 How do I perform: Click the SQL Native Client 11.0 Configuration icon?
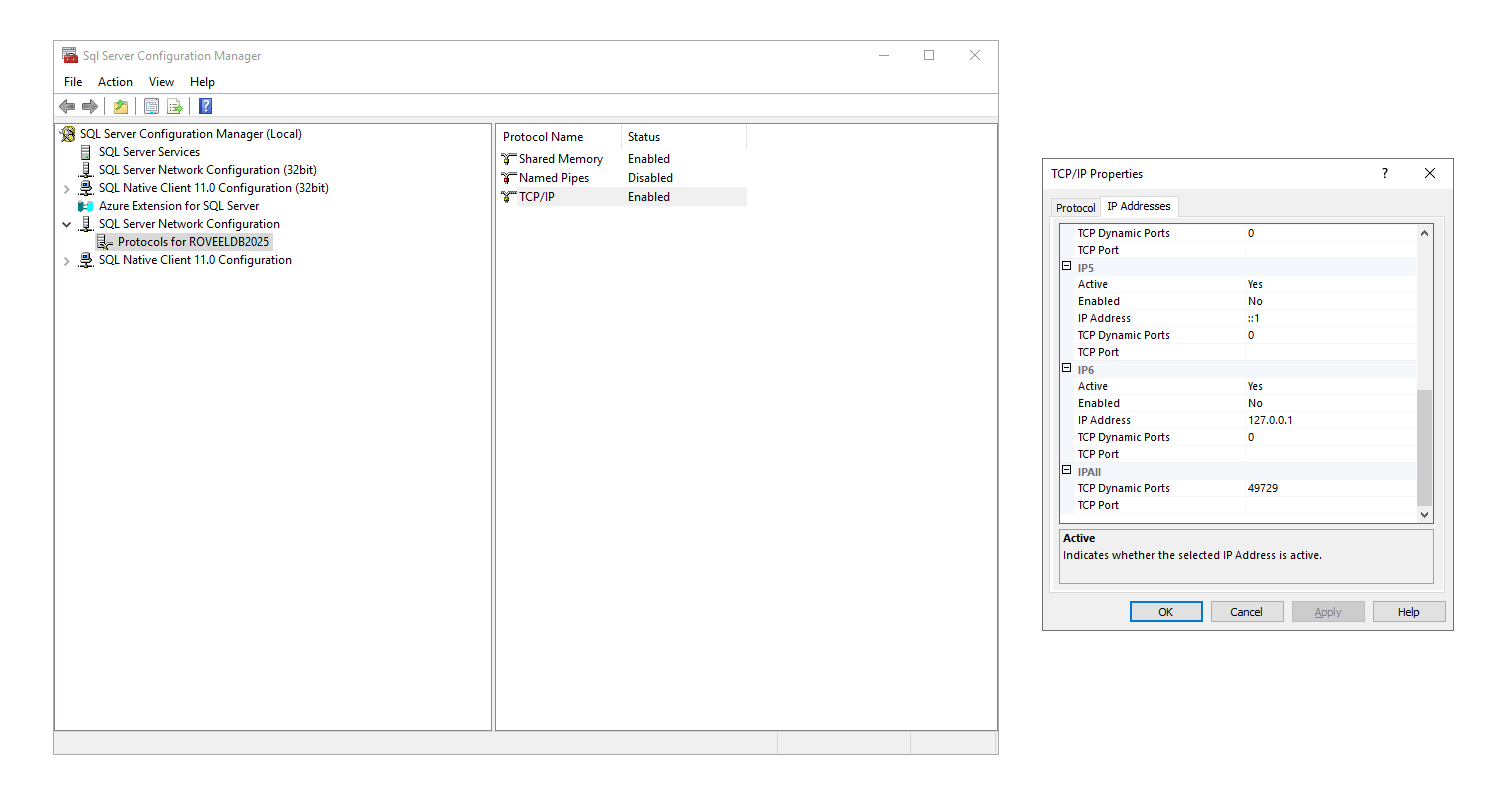point(86,260)
